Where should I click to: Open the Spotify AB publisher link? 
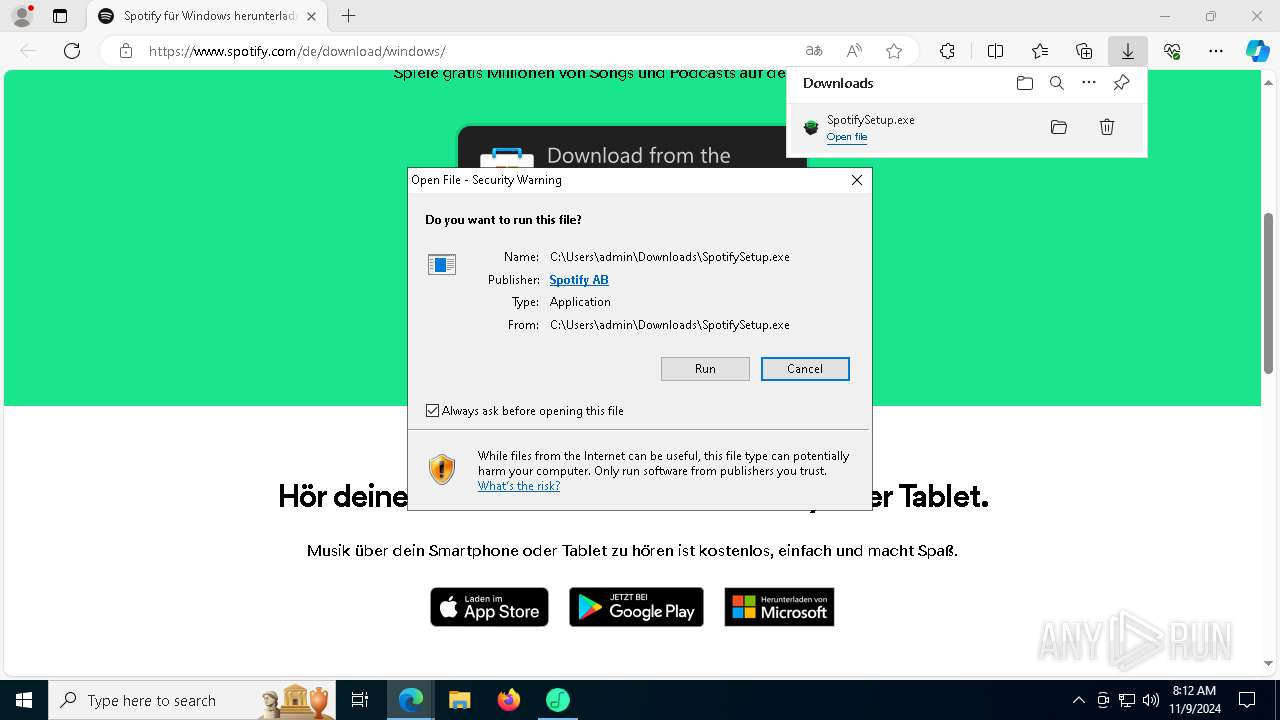pyautogui.click(x=579, y=280)
